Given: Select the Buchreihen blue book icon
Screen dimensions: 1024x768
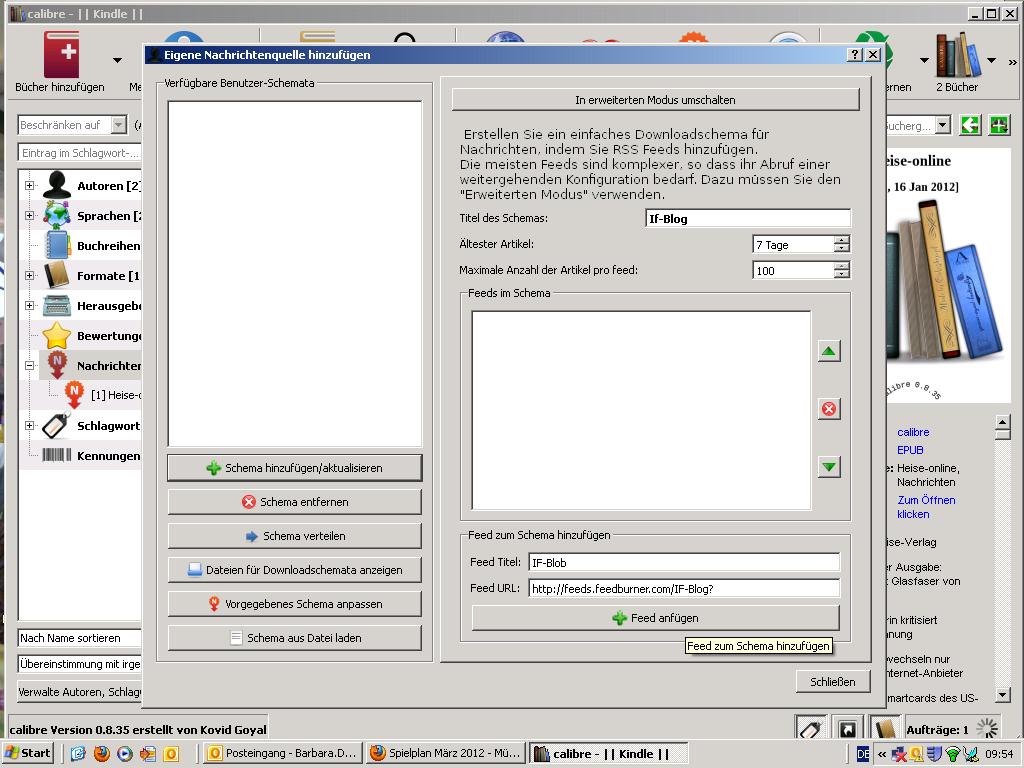Looking at the screenshot, I should click(57, 246).
